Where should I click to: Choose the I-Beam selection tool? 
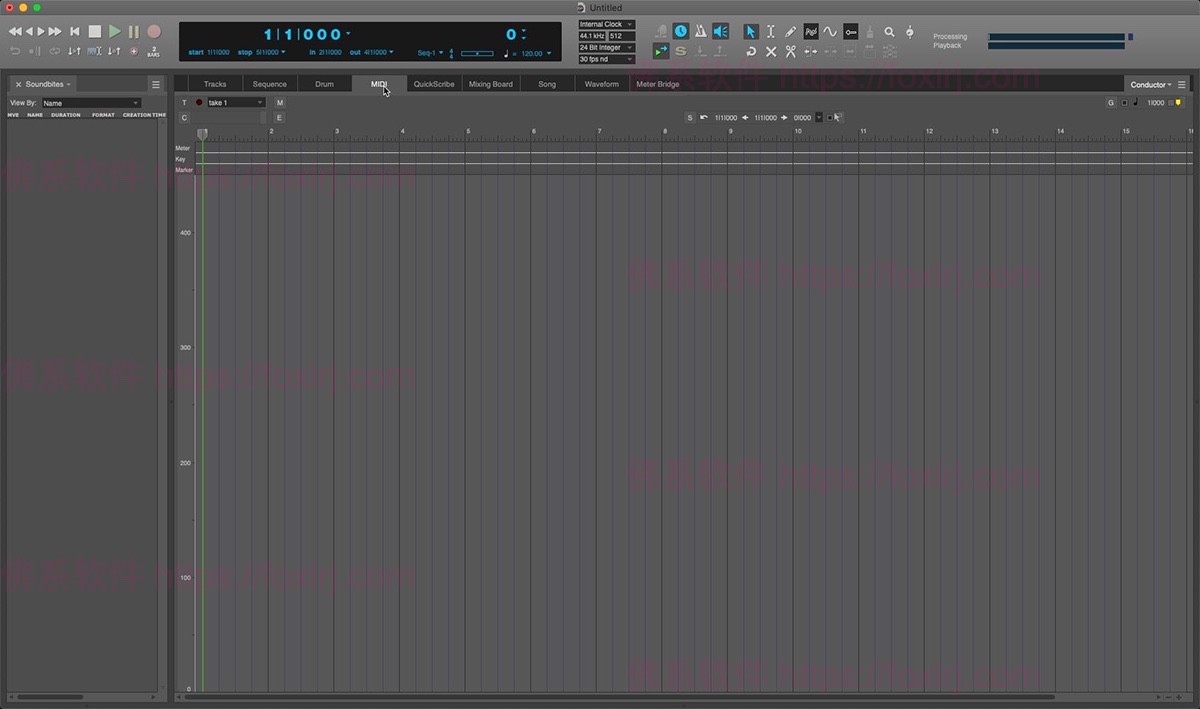click(x=770, y=32)
